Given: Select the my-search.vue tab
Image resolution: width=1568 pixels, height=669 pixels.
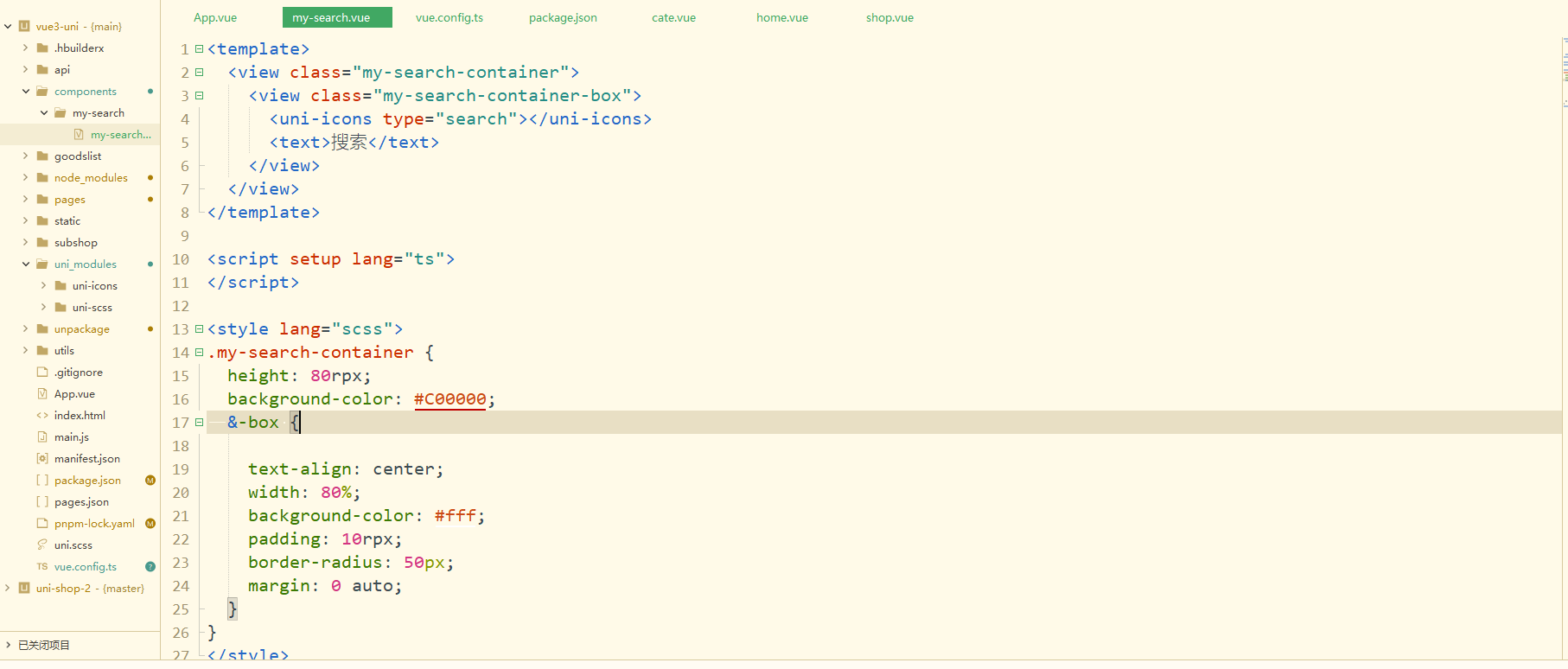Looking at the screenshot, I should [337, 17].
